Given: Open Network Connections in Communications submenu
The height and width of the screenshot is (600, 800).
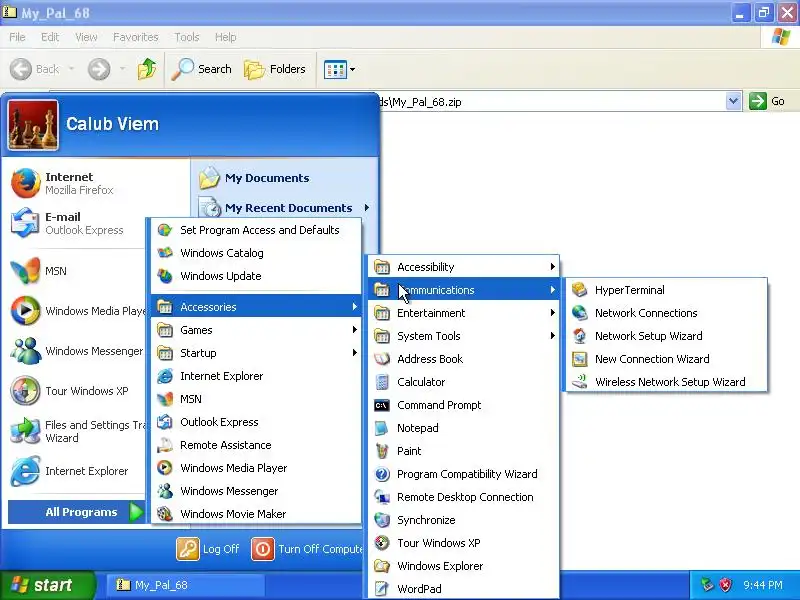Looking at the screenshot, I should [666, 313].
